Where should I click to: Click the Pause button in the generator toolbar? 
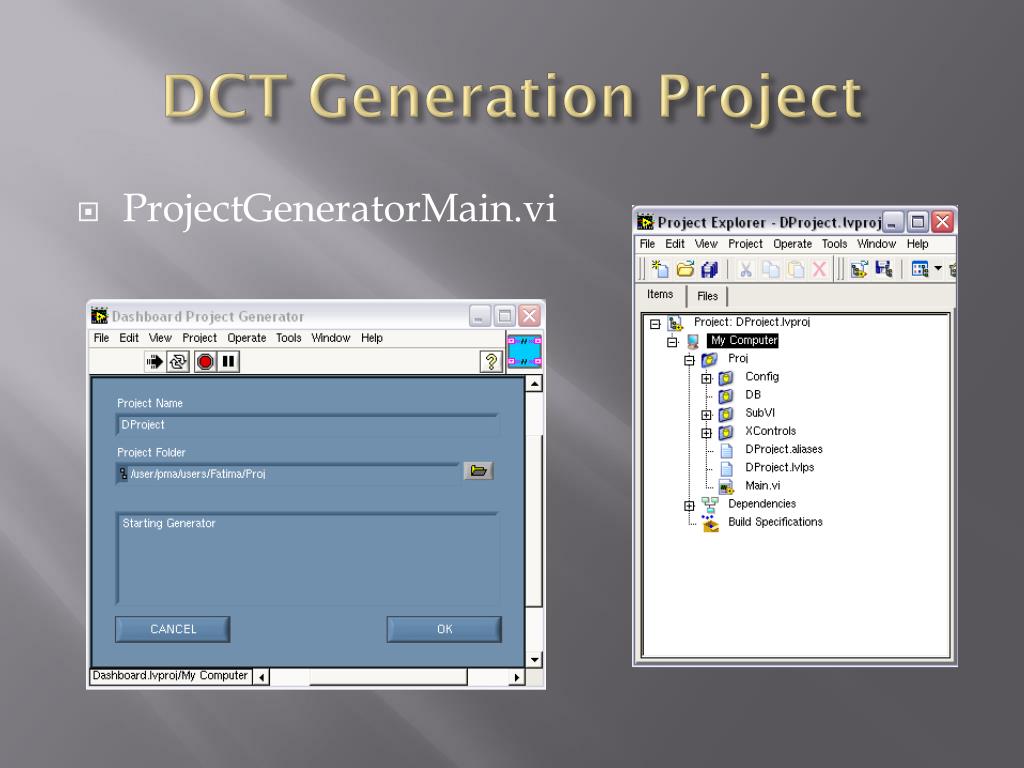(x=229, y=361)
